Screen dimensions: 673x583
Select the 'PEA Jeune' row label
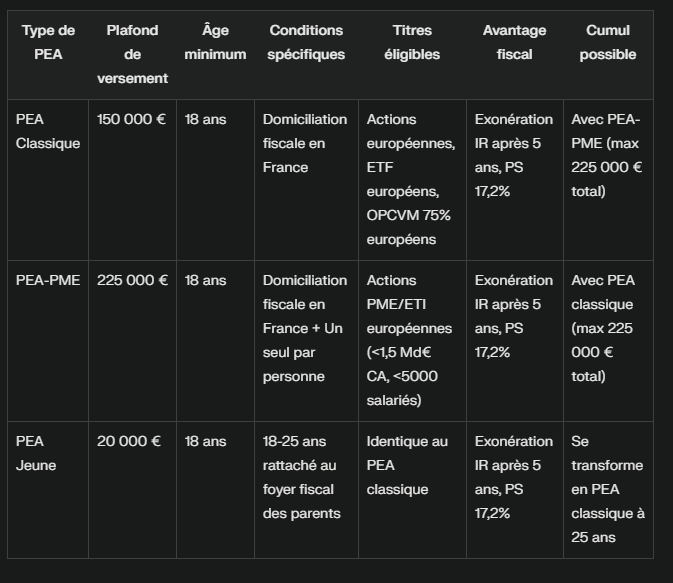tap(48, 490)
